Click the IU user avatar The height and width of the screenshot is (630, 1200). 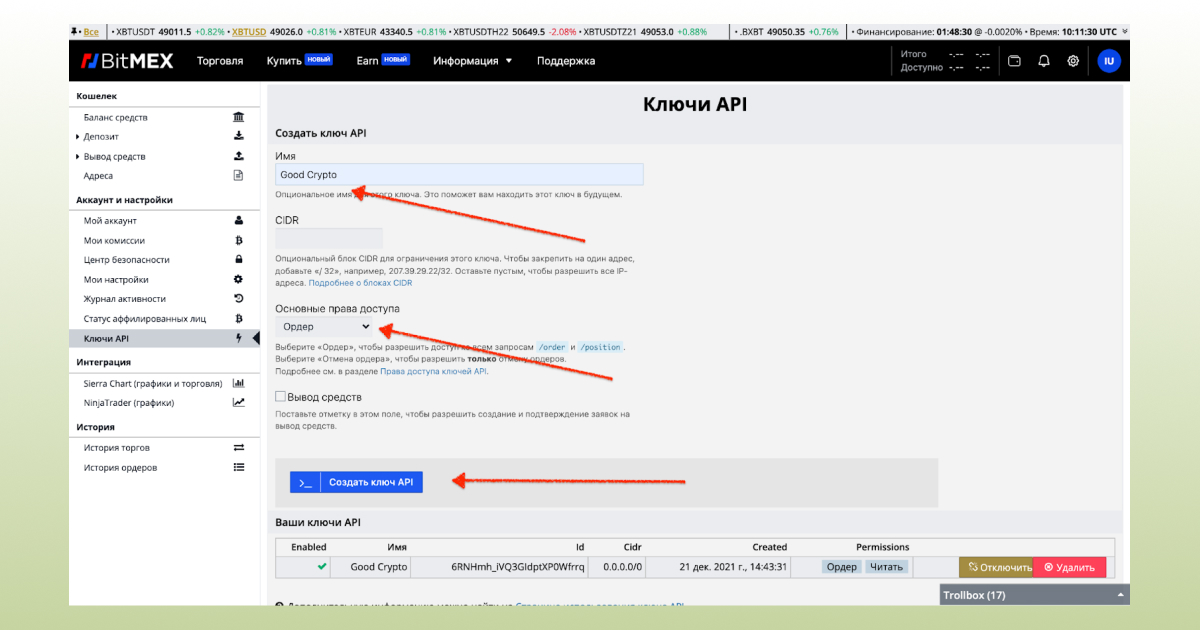point(1108,61)
